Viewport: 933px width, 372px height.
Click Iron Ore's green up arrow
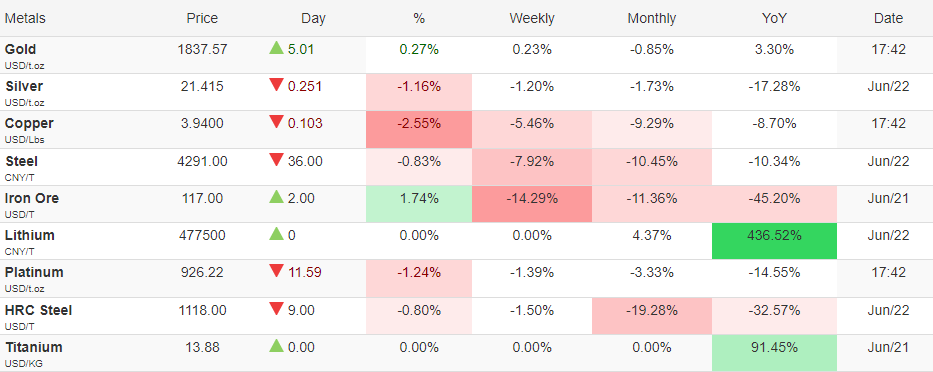[x=276, y=197]
